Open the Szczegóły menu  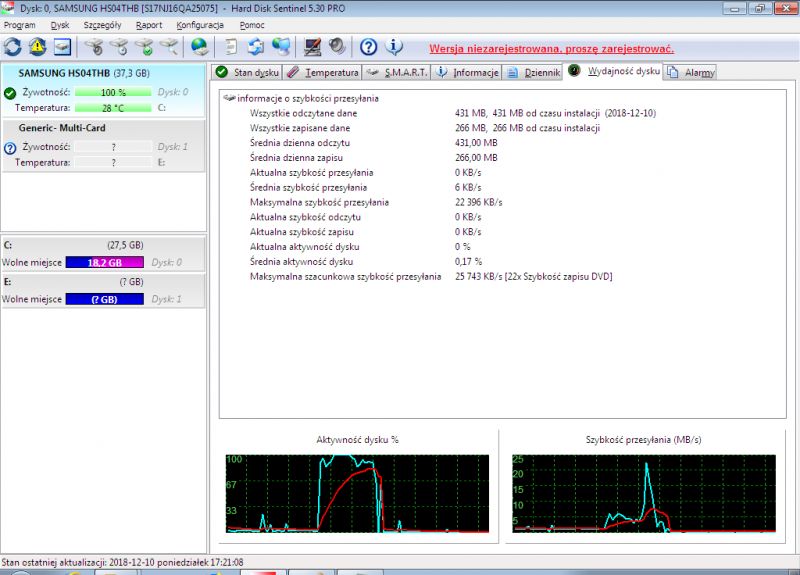(x=103, y=25)
